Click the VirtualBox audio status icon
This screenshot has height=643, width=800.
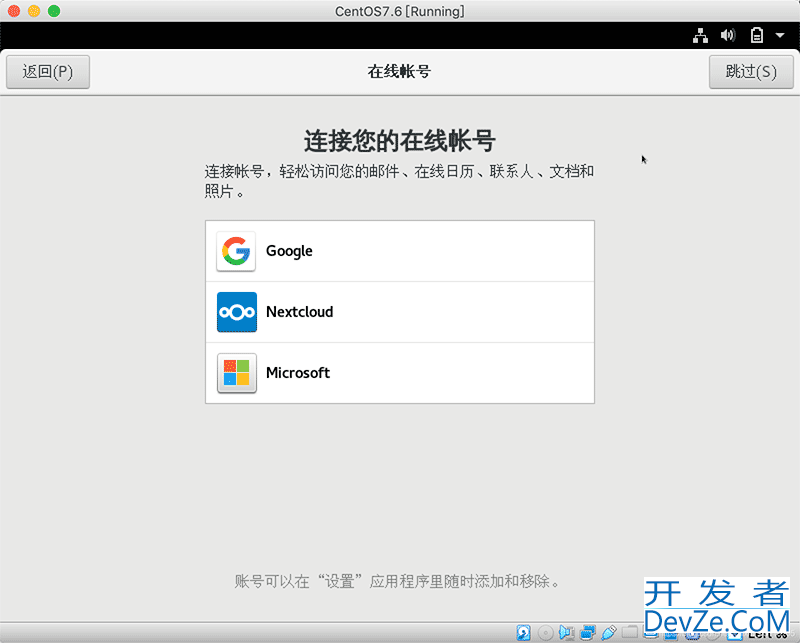566,633
